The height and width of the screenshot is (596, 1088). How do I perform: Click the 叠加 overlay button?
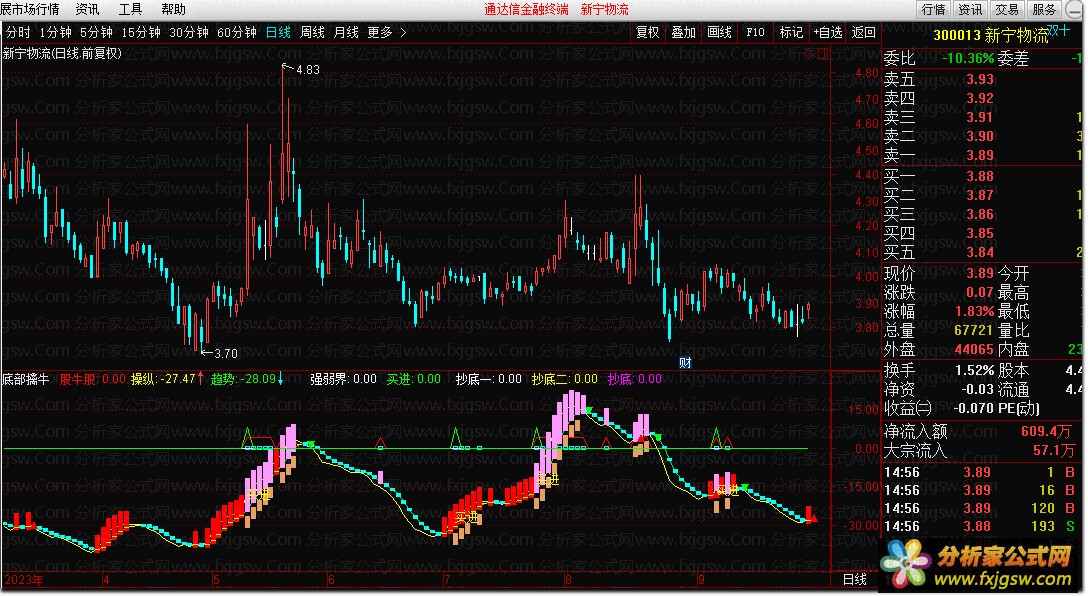point(683,32)
